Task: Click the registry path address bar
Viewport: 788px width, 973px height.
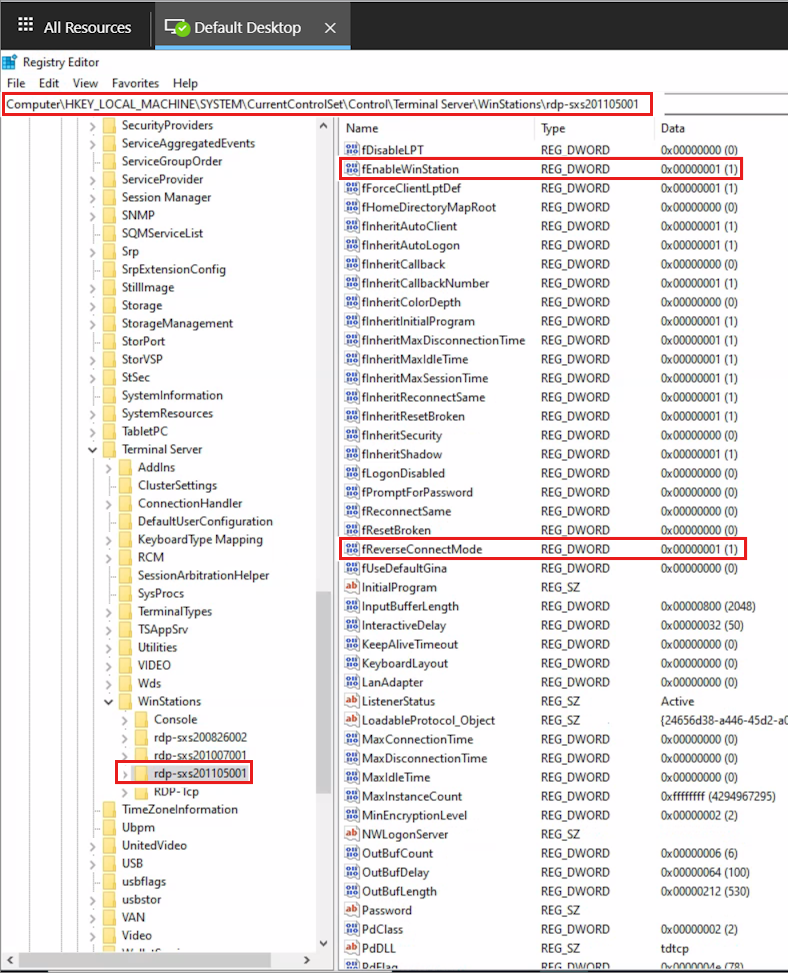Action: click(328, 104)
